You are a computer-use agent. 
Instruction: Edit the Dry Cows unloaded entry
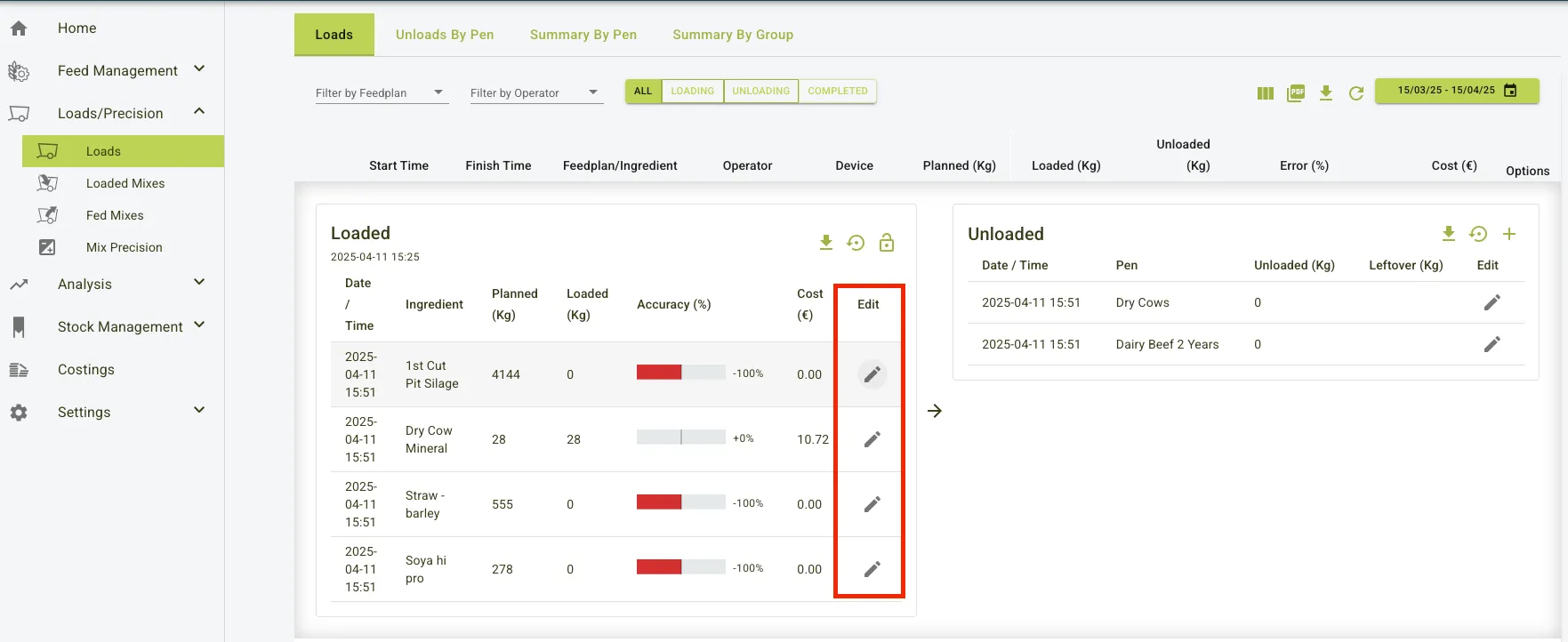coord(1492,302)
